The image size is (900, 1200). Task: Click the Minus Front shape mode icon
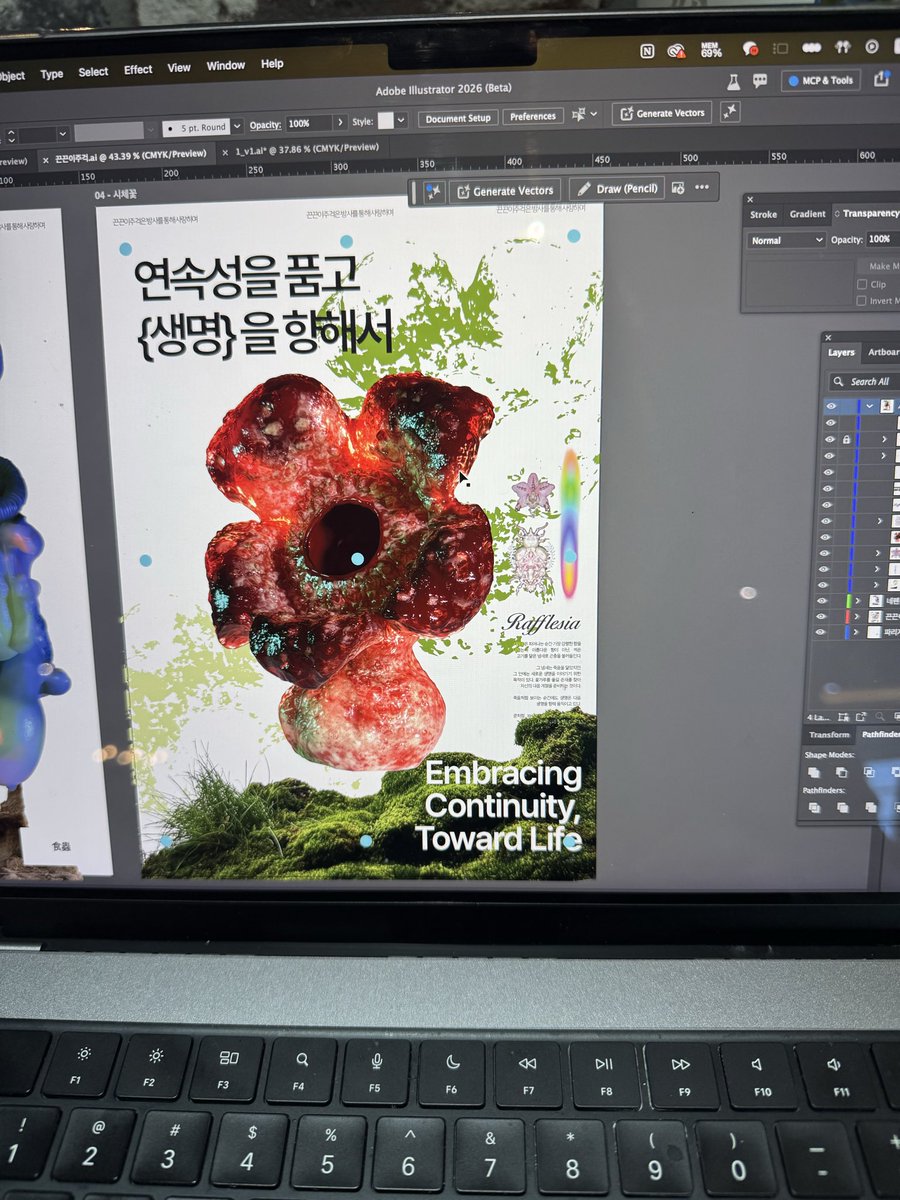coord(842,772)
